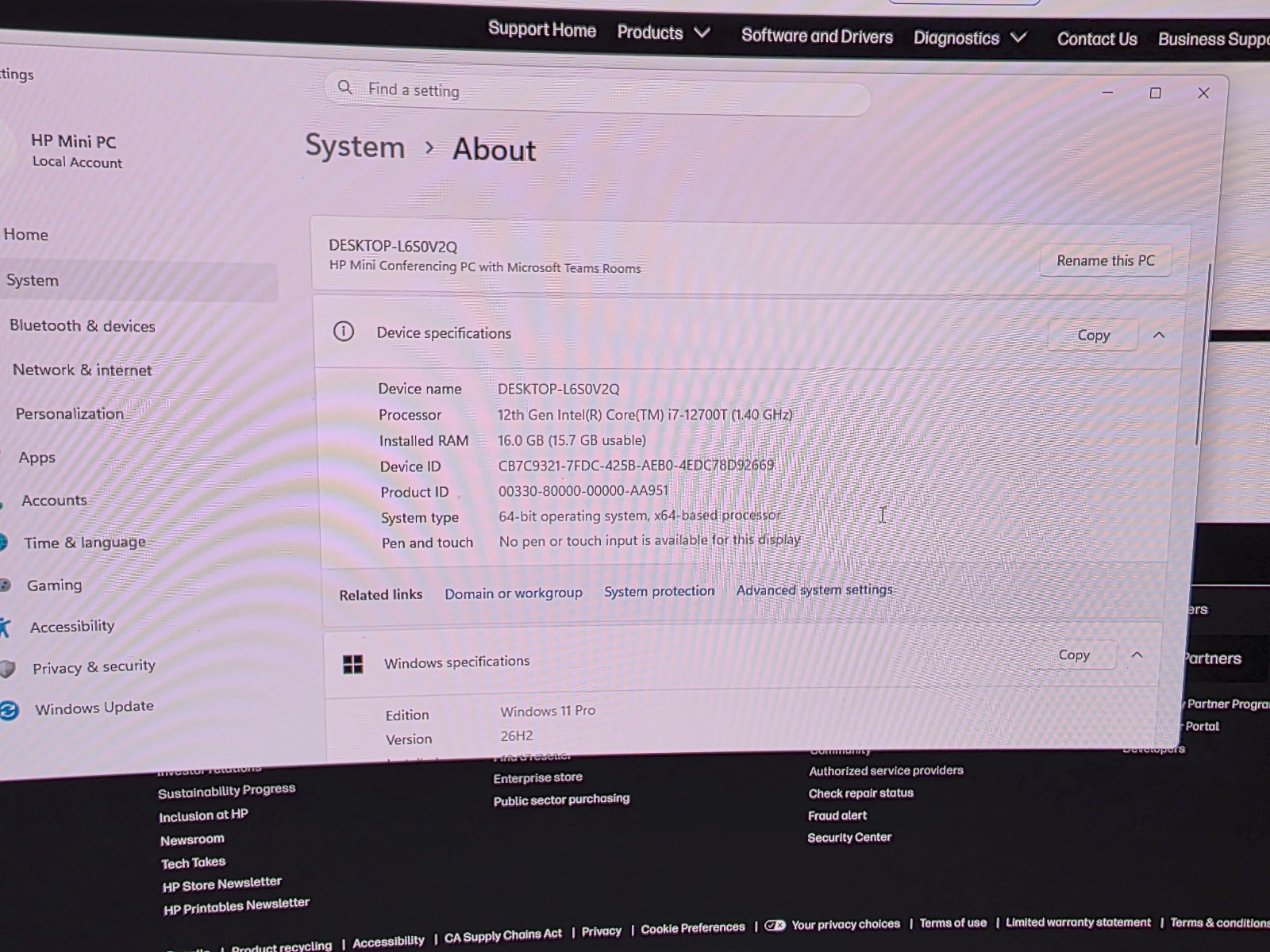
Task: Open Software and Drivers on HP site
Action: pyautogui.click(x=817, y=36)
